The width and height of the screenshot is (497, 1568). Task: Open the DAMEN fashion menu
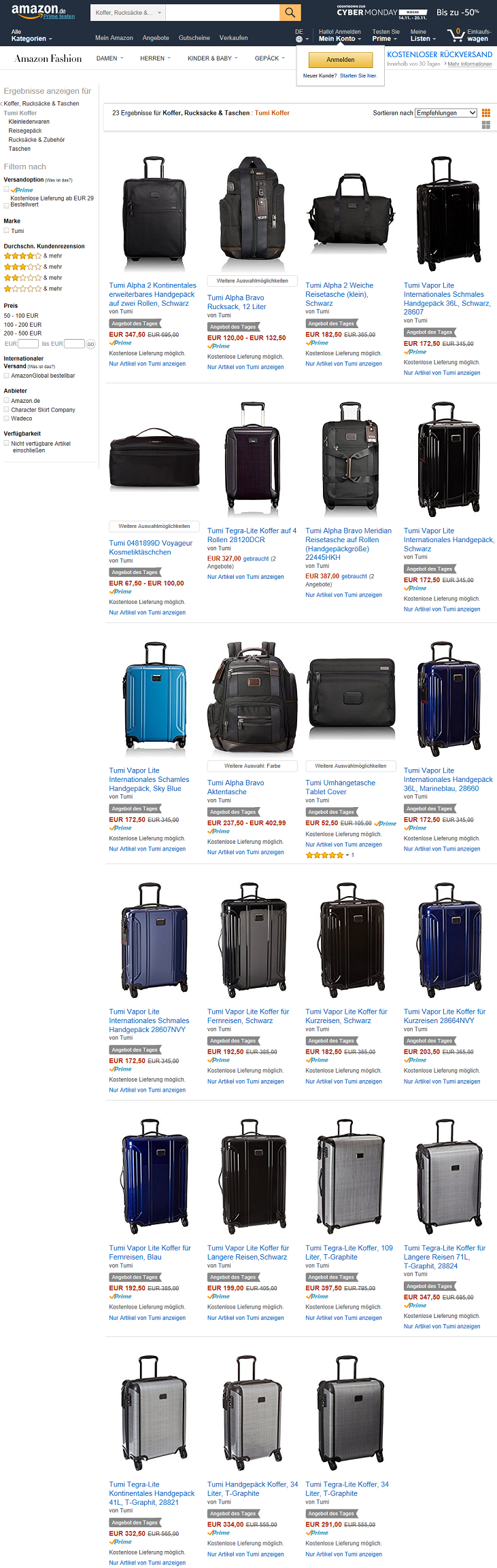pos(109,58)
